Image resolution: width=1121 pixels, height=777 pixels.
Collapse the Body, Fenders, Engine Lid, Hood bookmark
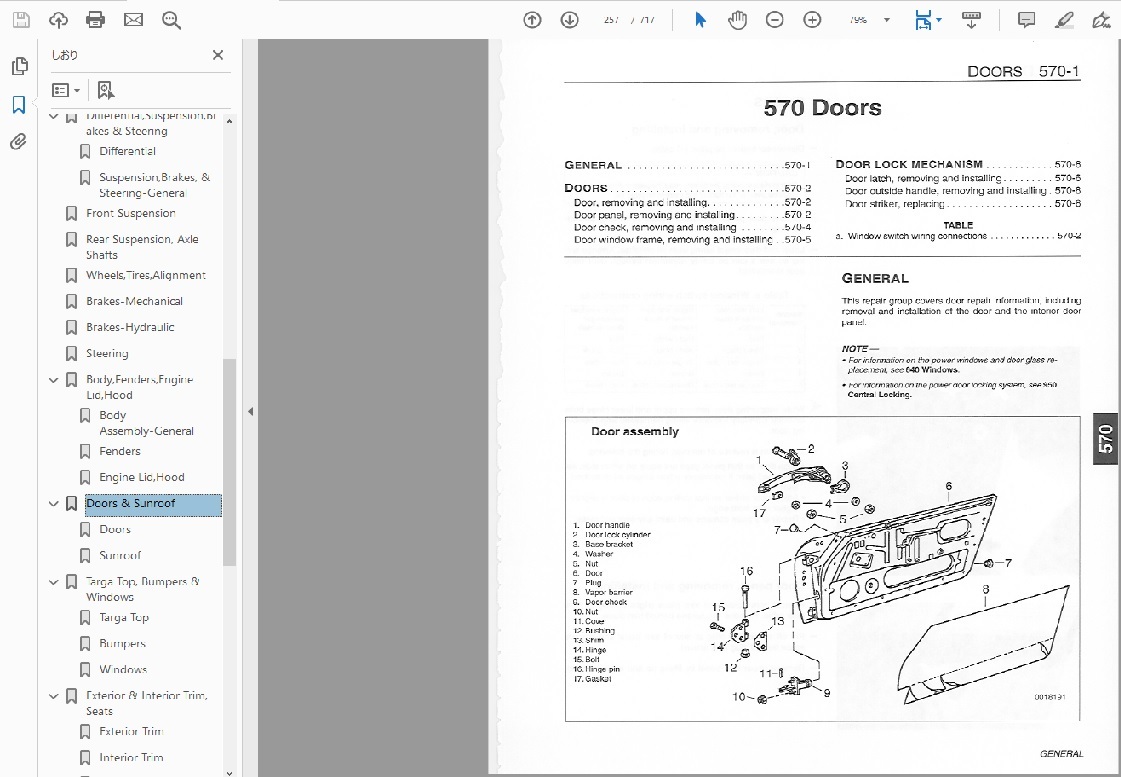click(x=54, y=380)
